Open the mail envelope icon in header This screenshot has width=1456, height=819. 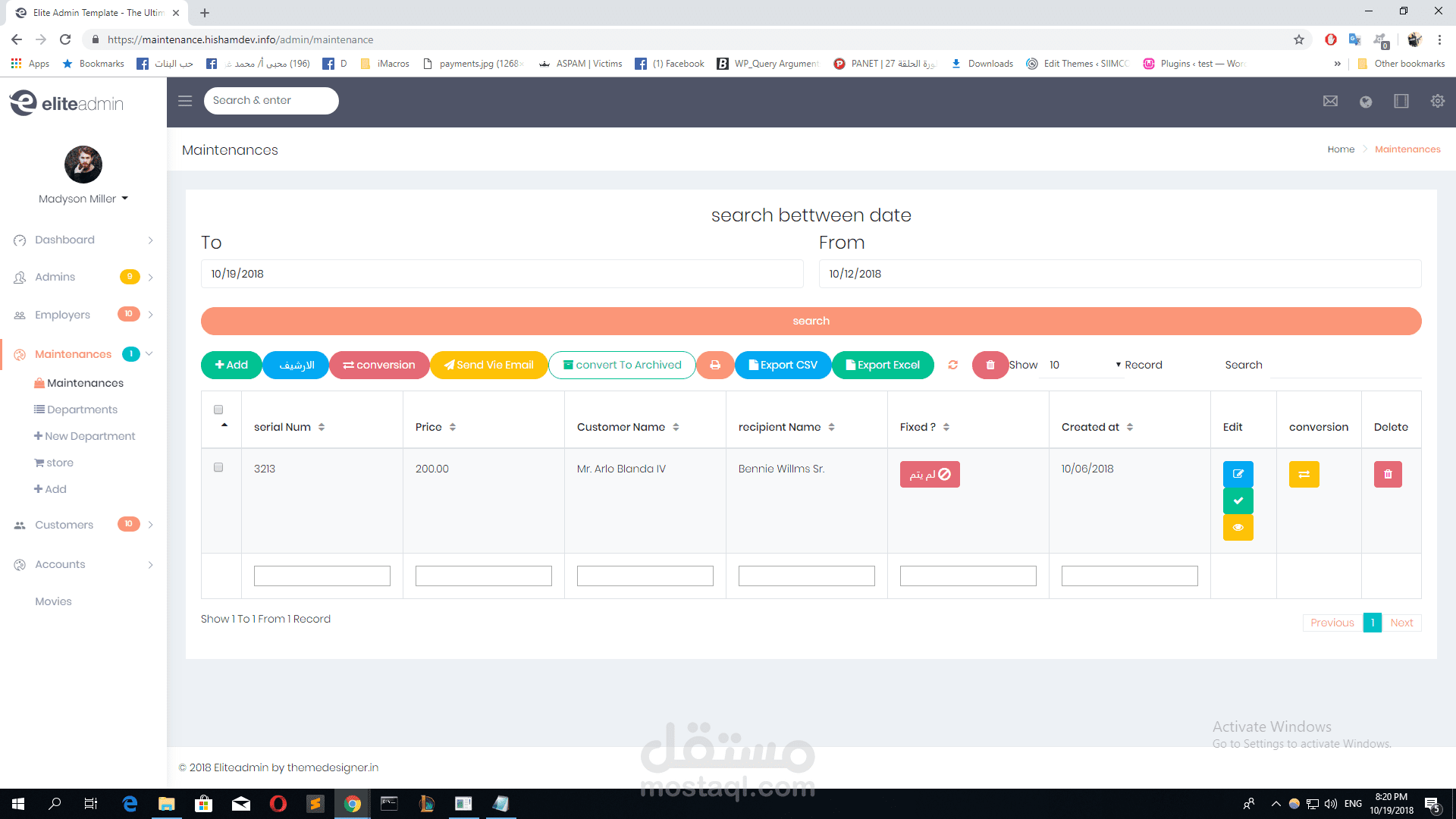pos(1330,101)
